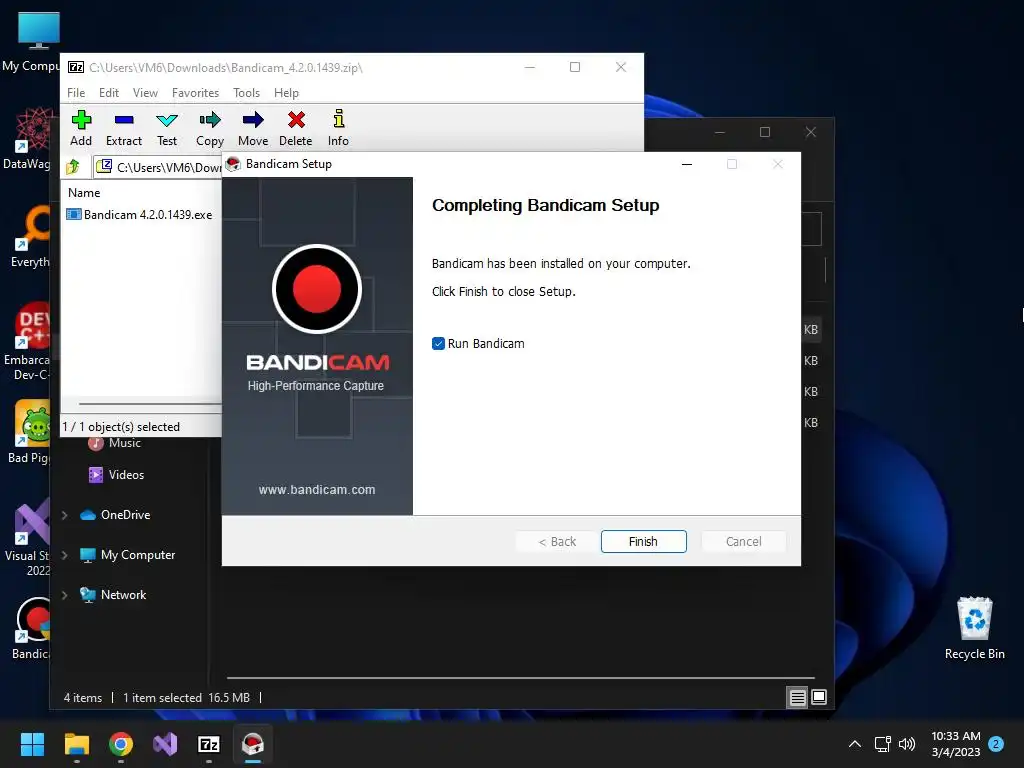Switch File Explorer to large thumbnails view
The image size is (1024, 768).
pyautogui.click(x=819, y=697)
